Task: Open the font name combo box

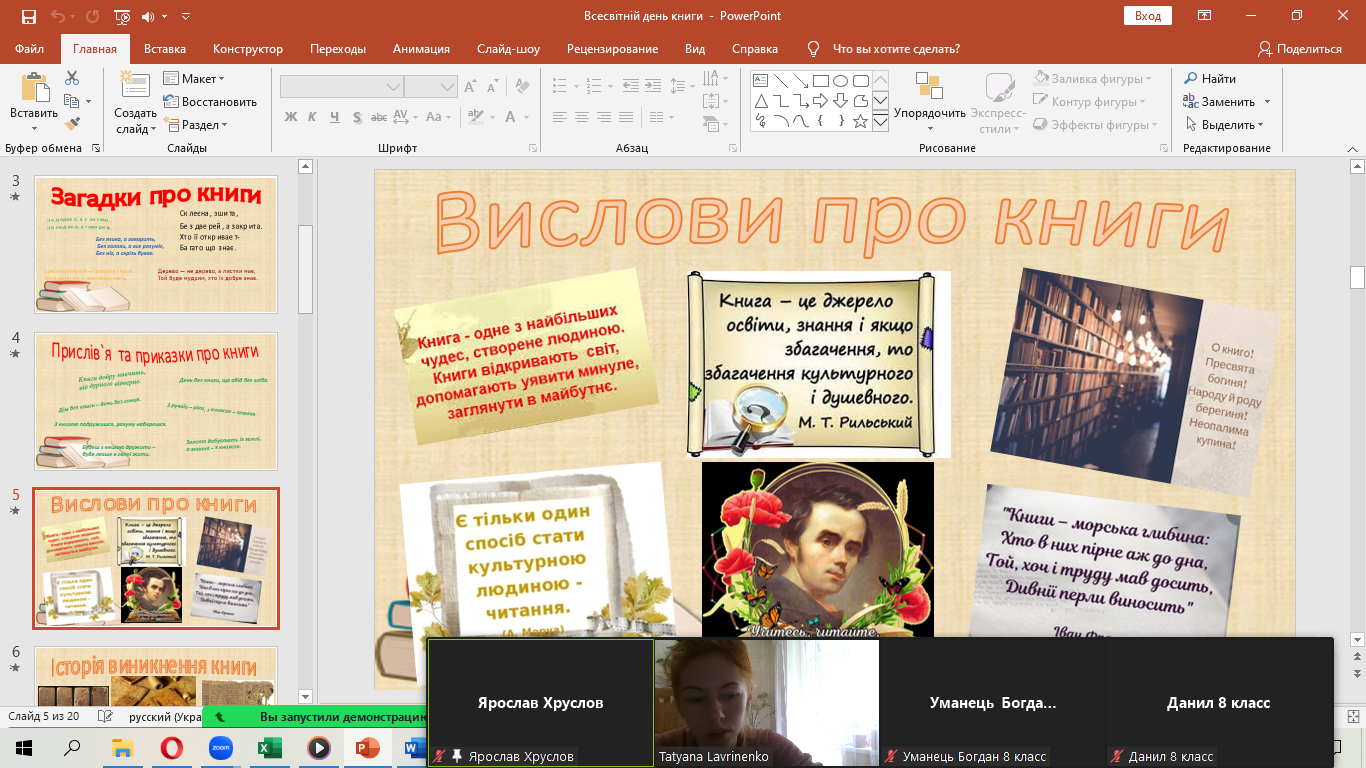Action: click(342, 87)
